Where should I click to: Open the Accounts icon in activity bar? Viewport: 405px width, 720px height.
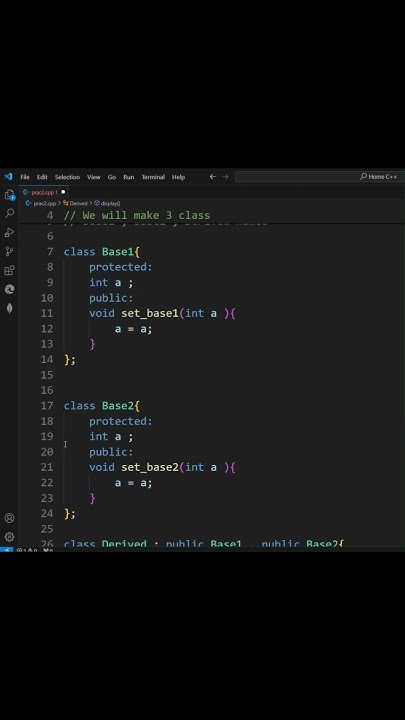pyautogui.click(x=9, y=518)
